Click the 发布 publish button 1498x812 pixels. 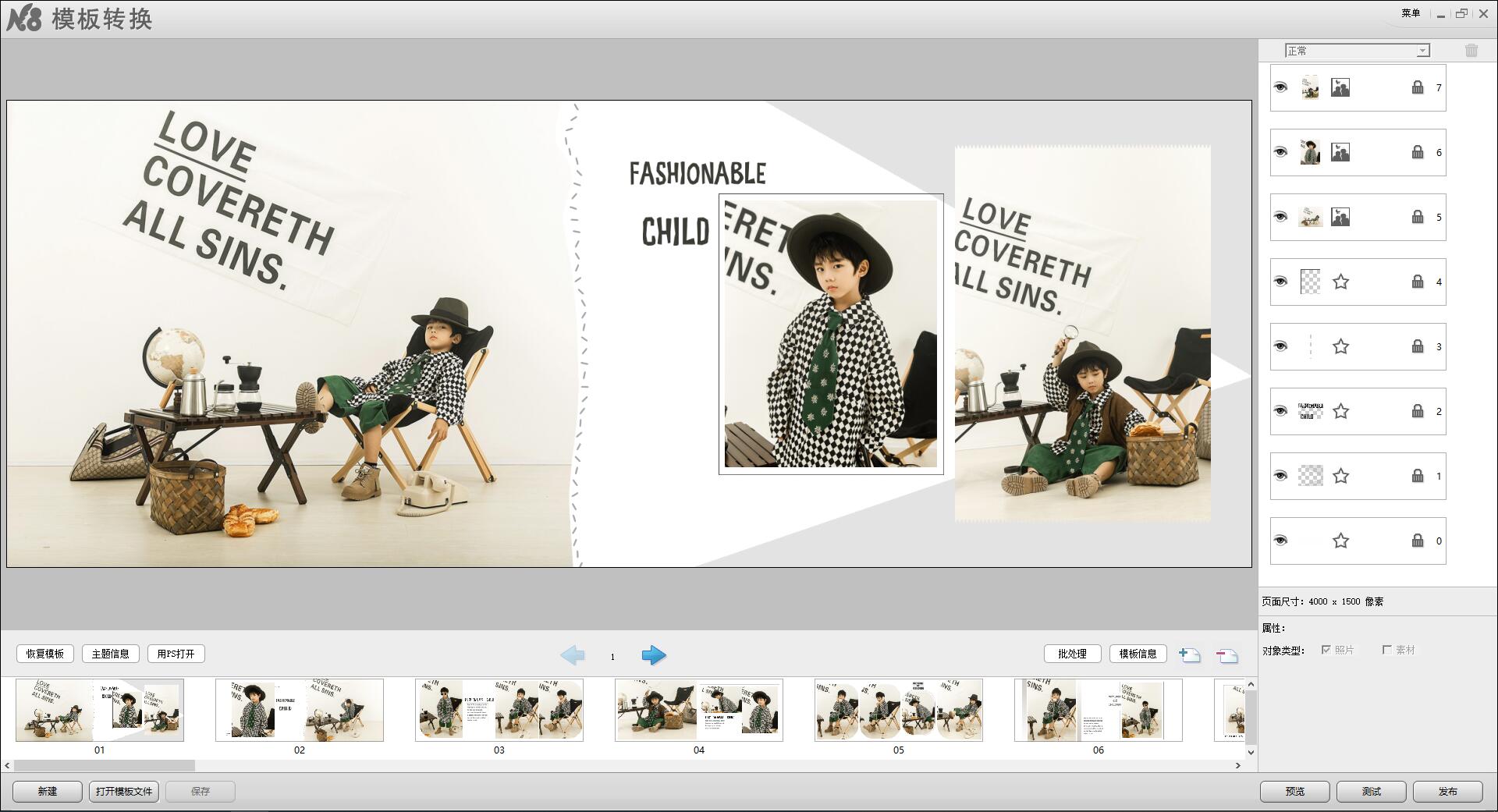tap(1447, 791)
